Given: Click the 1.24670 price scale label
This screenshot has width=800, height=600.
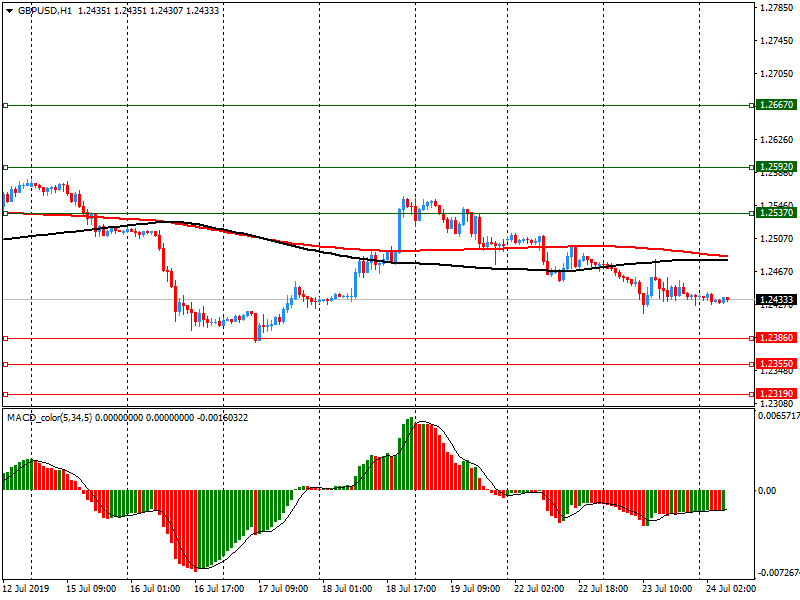Looking at the screenshot, I should 777,272.
